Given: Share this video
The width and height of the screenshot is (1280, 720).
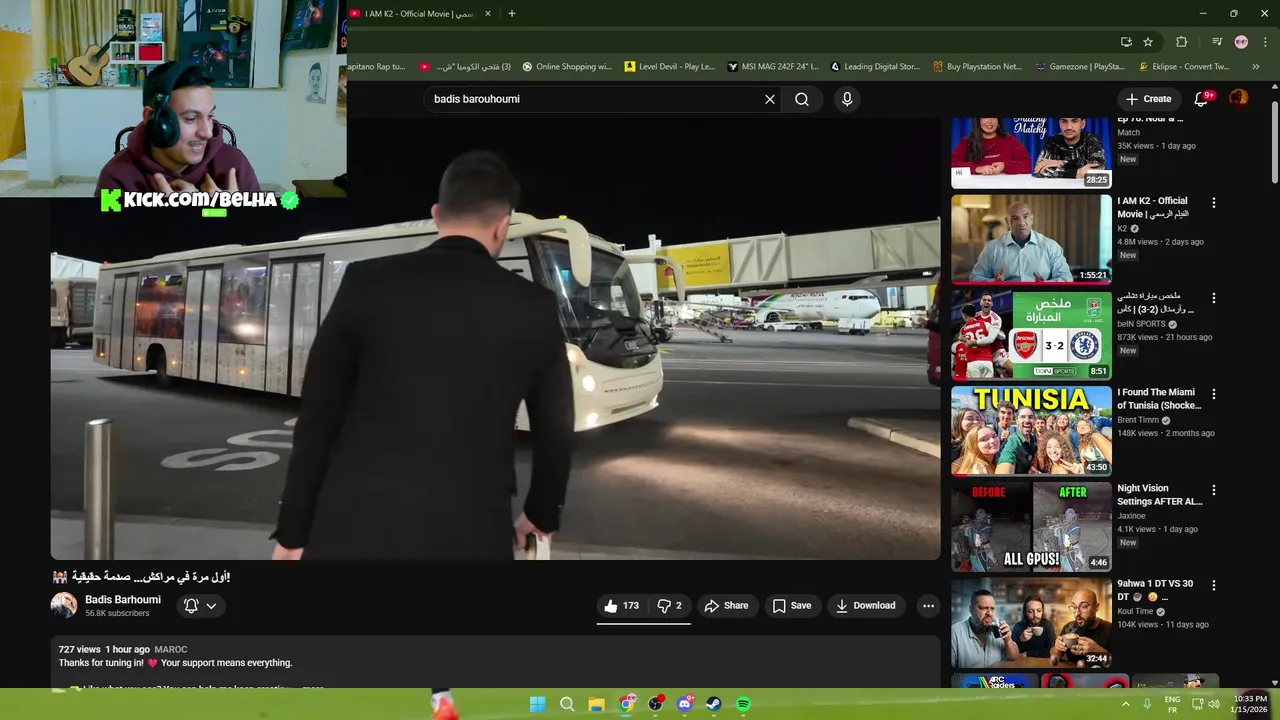Looking at the screenshot, I should [726, 606].
